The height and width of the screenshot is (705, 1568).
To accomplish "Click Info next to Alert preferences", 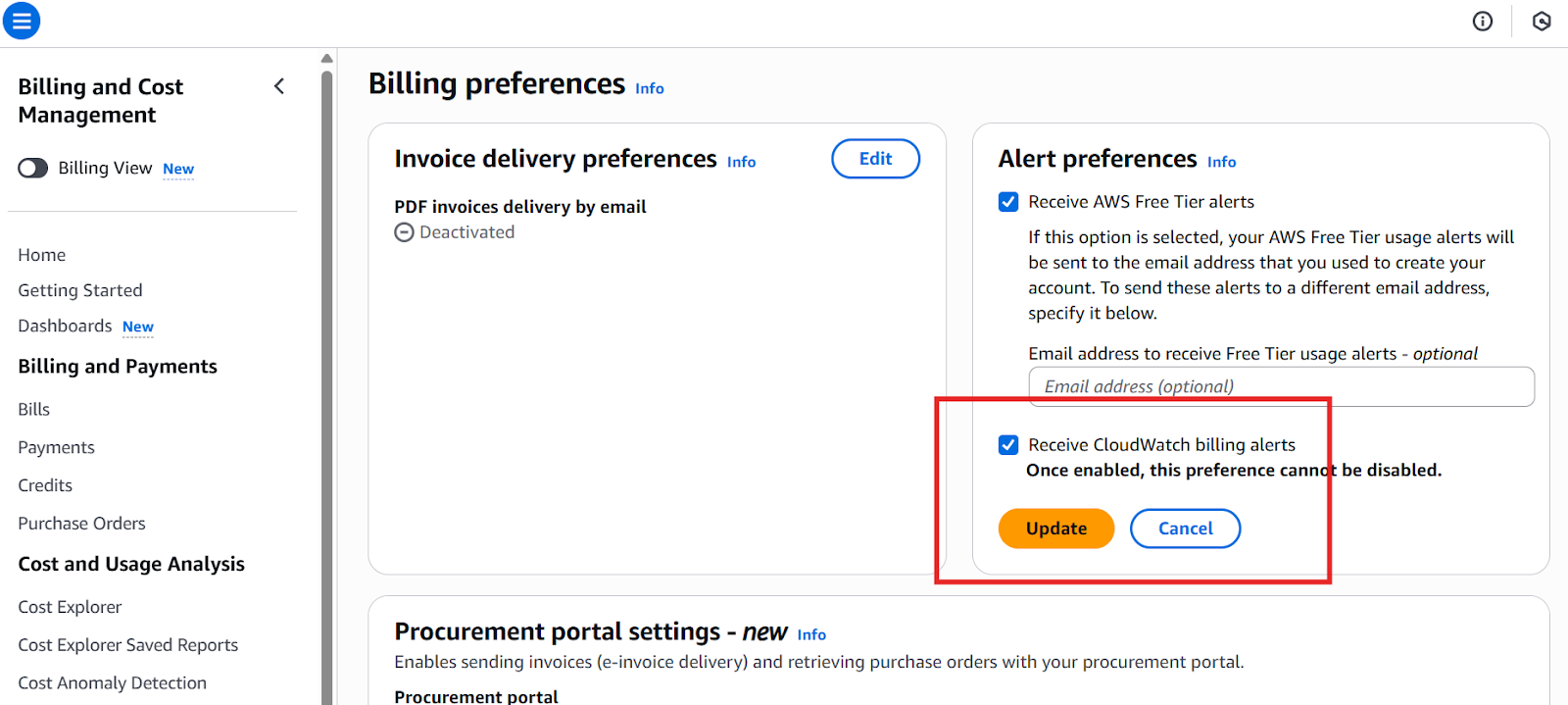I will click(x=1221, y=161).
